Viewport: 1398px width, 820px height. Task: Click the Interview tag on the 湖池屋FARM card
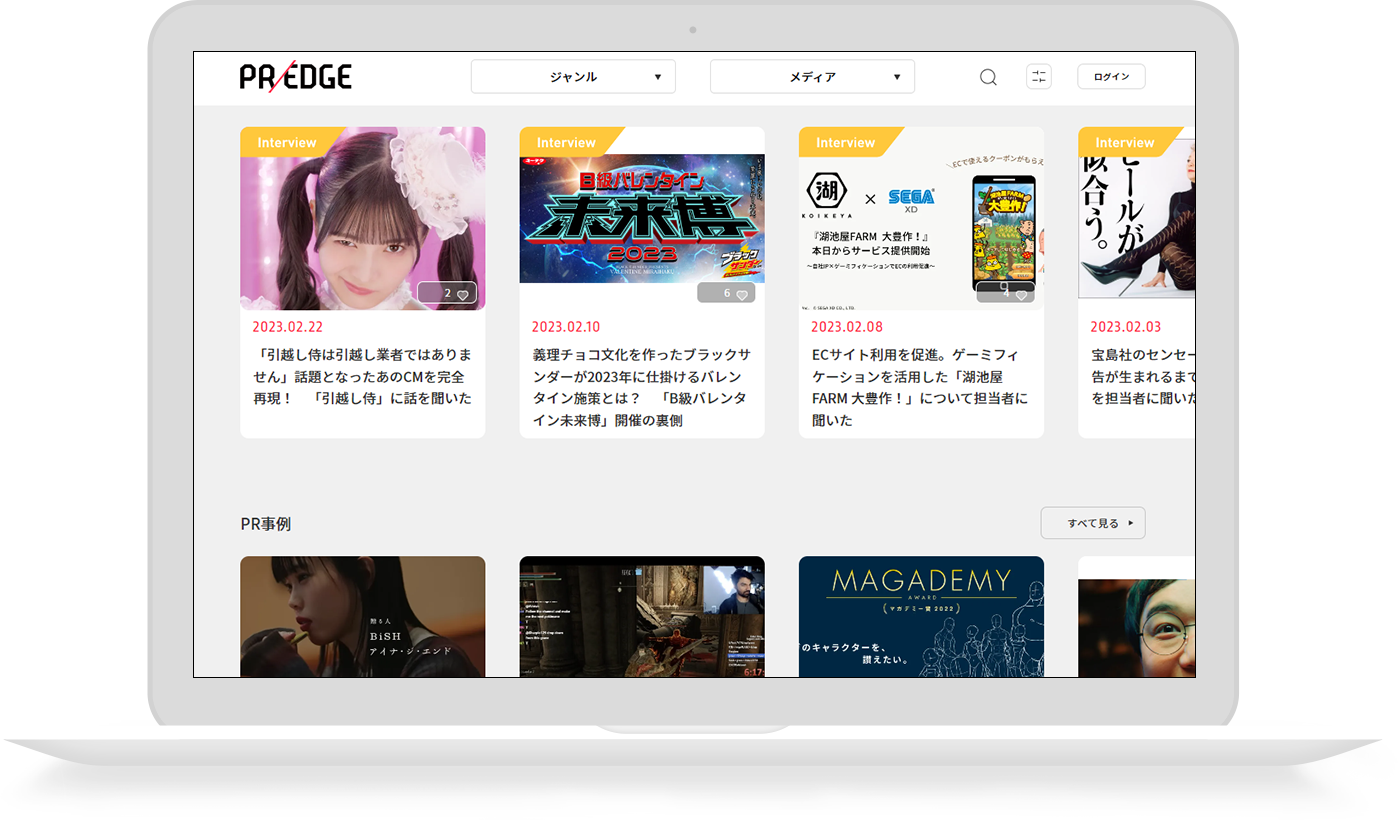click(x=846, y=143)
